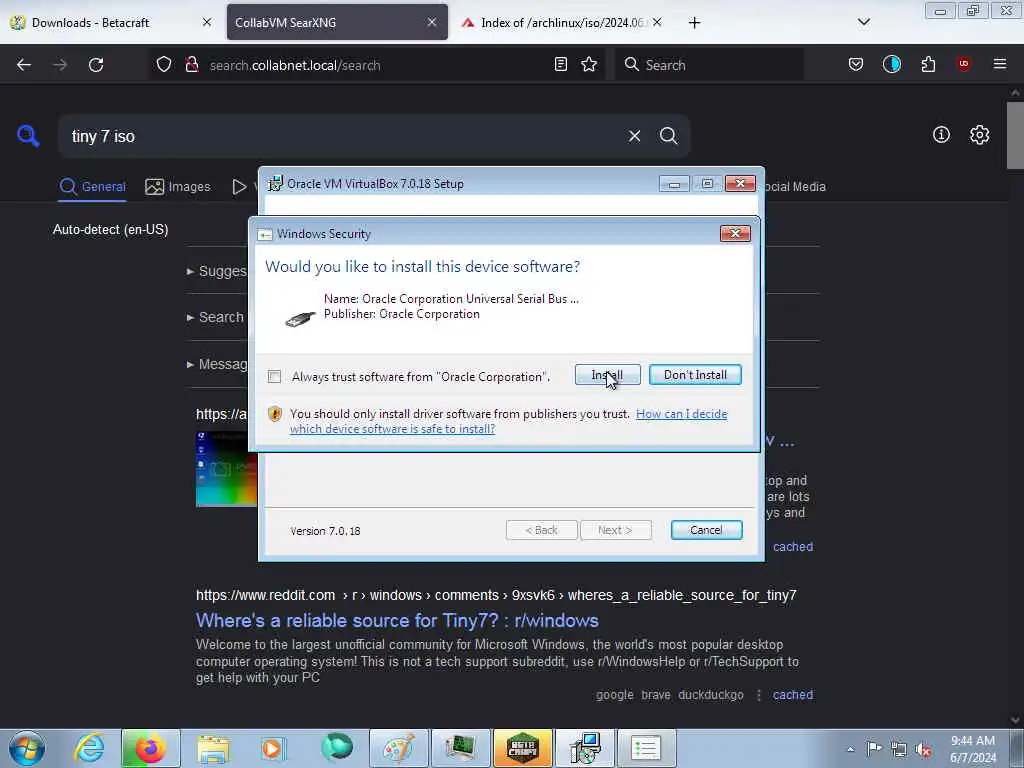Open cached link of the Reddit result
1024x768 pixels.
[793, 695]
